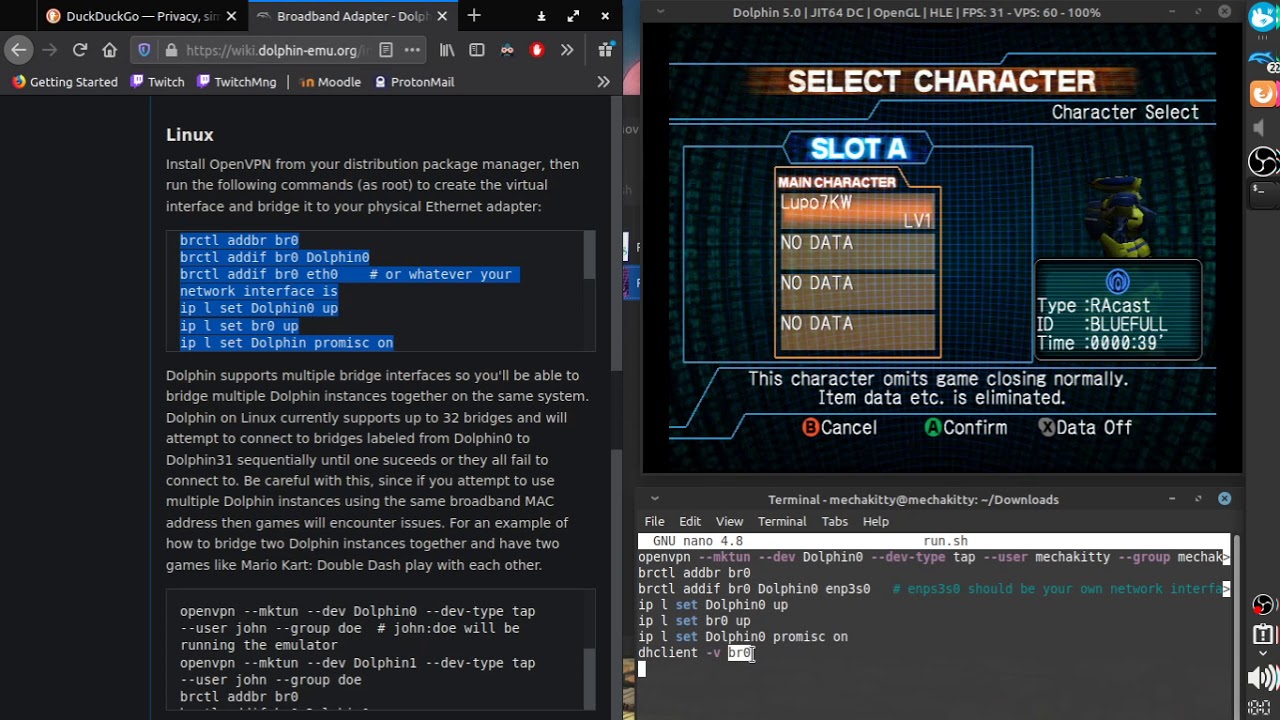1280x720 pixels.
Task: Open the terminal window menu chevron
Action: [x=654, y=499]
